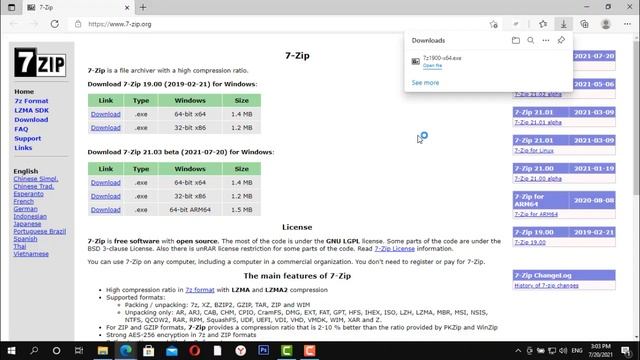This screenshot has height=360, width=640.
Task: Close the 7-Zip browser tab
Action: tap(127, 7)
